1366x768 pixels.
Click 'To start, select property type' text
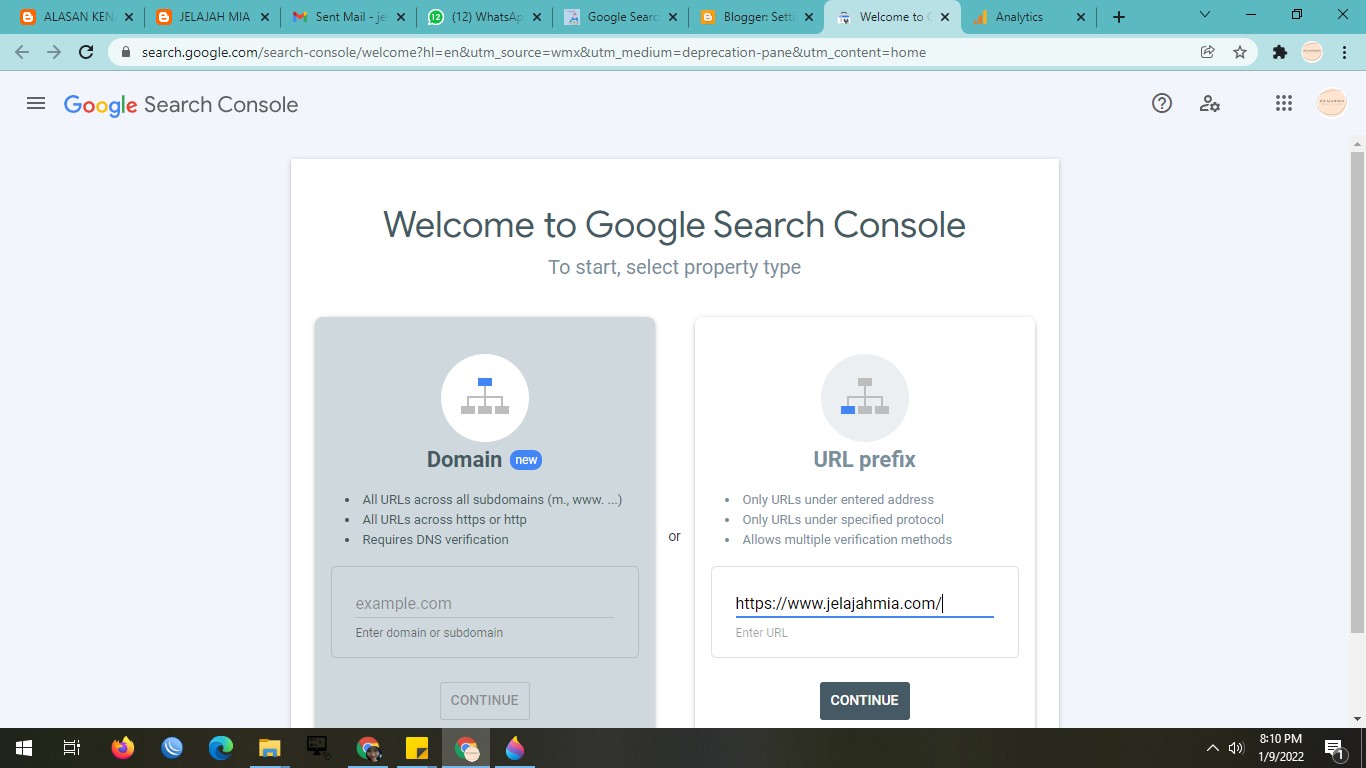tap(674, 267)
